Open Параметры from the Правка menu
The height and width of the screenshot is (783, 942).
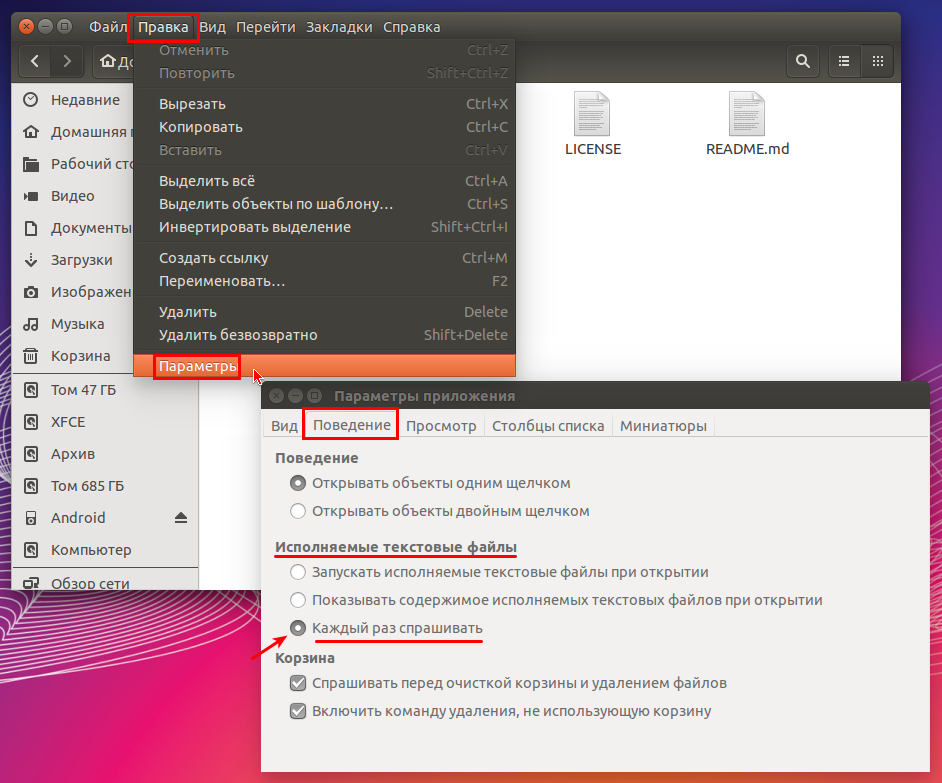pos(324,365)
